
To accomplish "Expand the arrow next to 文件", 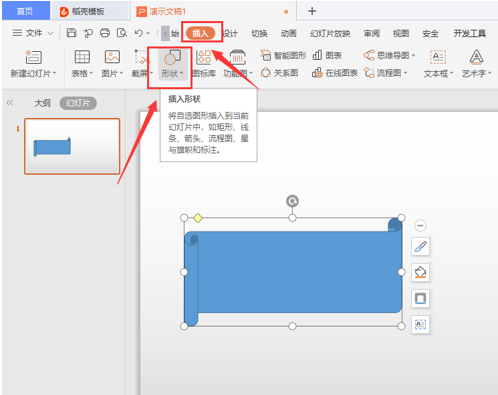I will pyautogui.click(x=50, y=33).
